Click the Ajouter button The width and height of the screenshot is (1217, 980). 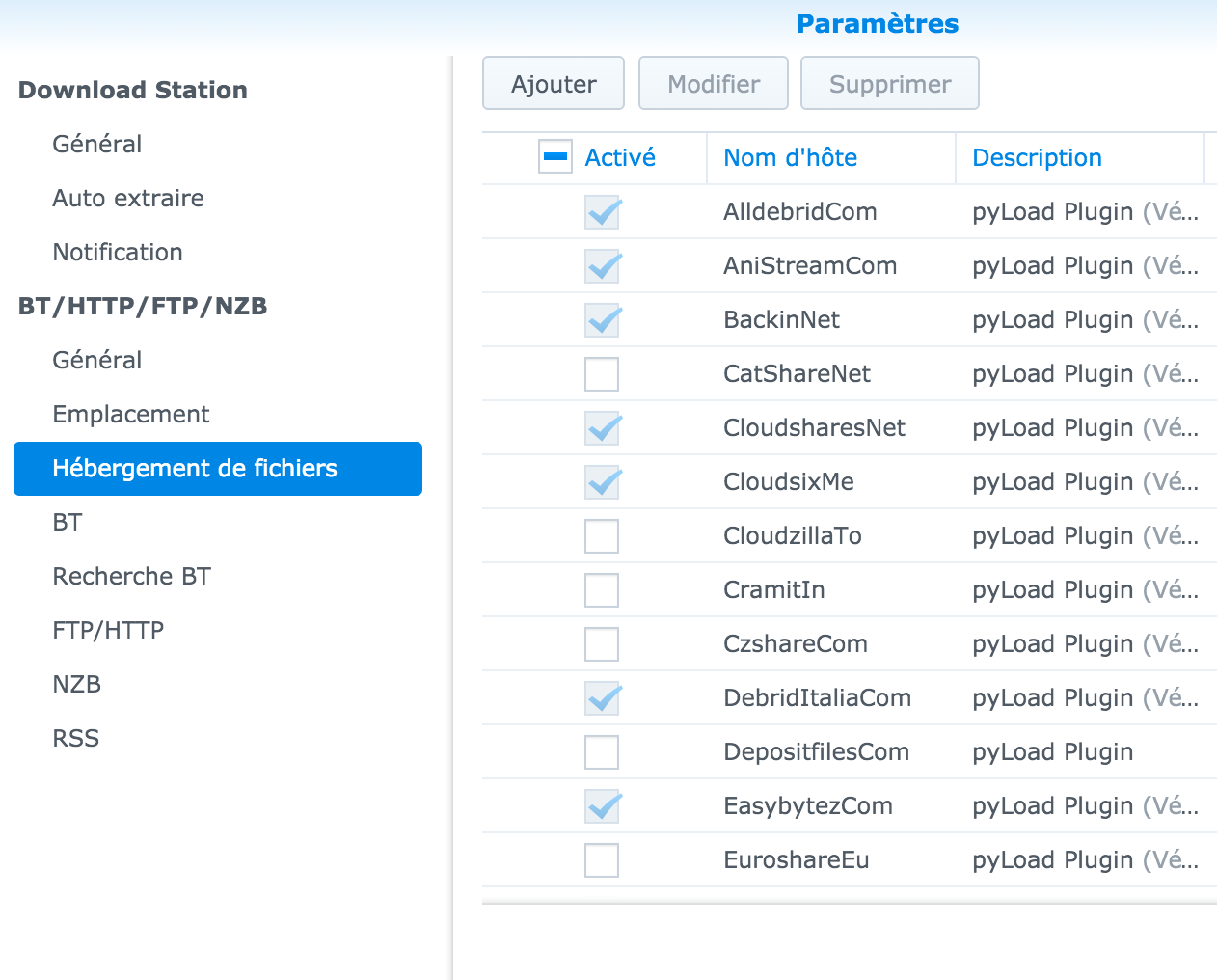(x=554, y=84)
